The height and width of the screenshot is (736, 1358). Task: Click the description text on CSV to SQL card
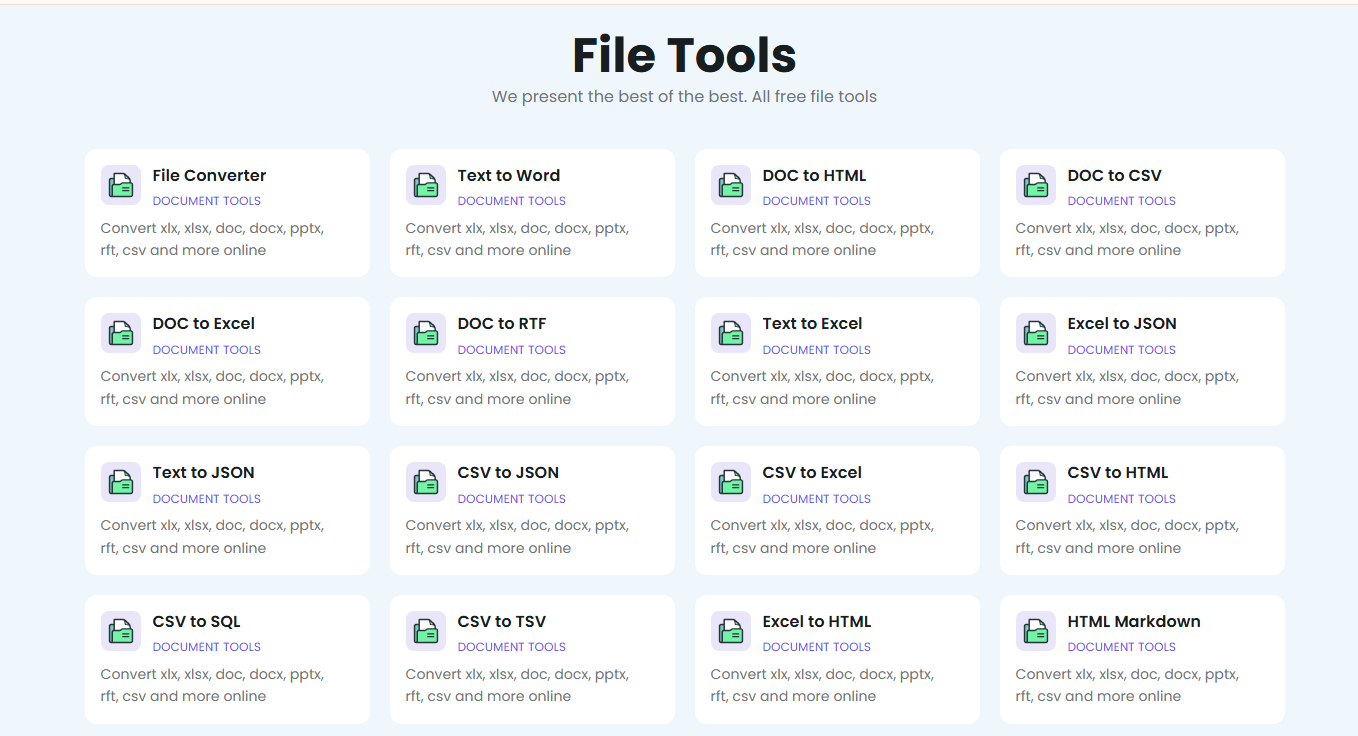click(x=212, y=685)
